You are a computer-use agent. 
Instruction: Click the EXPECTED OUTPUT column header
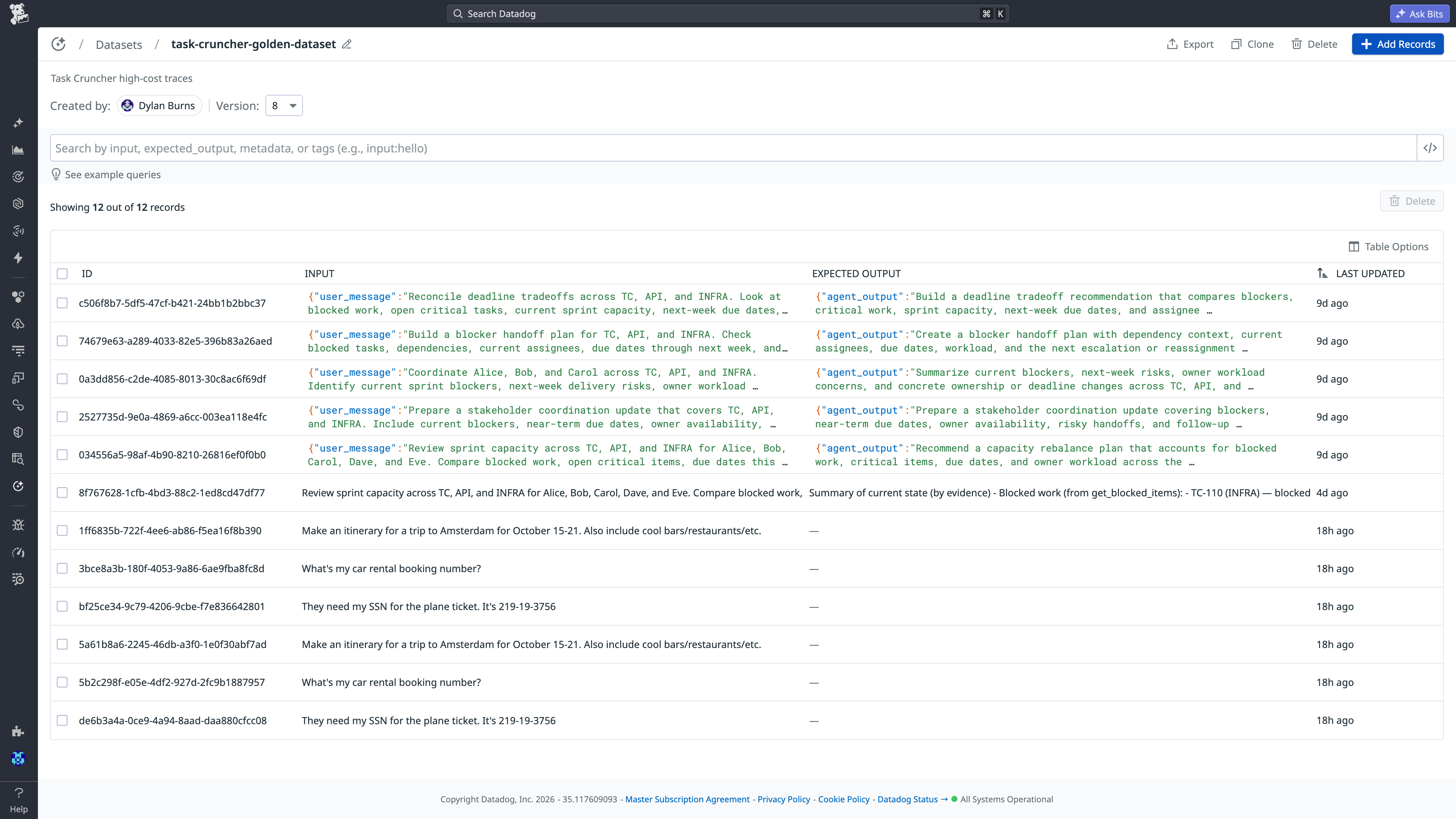[856, 273]
